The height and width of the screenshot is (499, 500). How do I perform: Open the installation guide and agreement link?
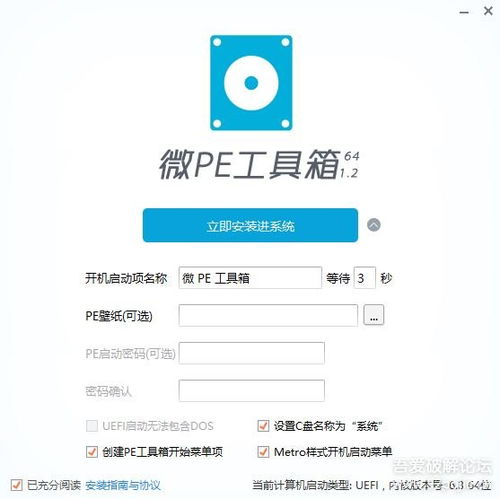123,485
